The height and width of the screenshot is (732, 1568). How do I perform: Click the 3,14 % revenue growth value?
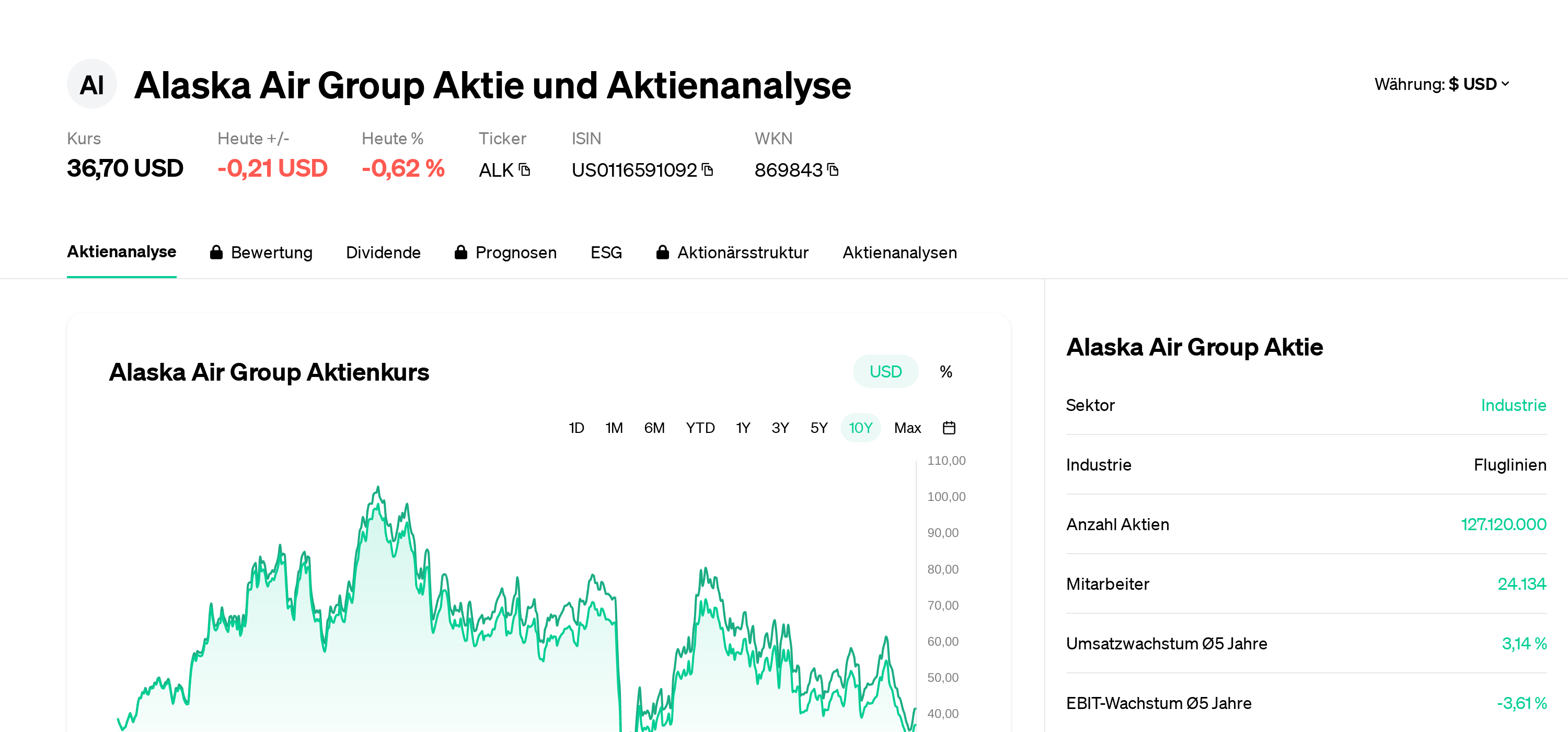pyautogui.click(x=1525, y=644)
